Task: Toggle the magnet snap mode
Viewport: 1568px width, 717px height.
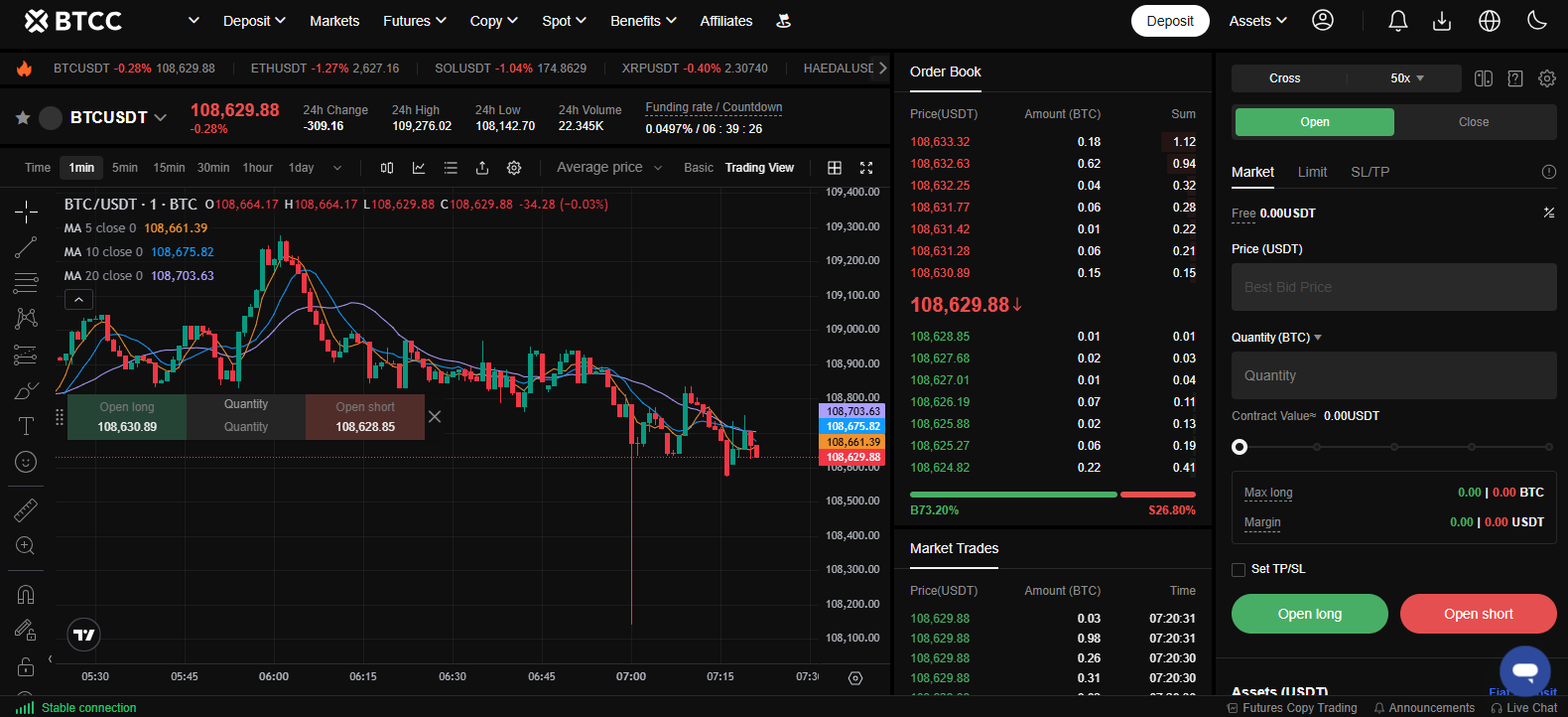Action: 26,594
